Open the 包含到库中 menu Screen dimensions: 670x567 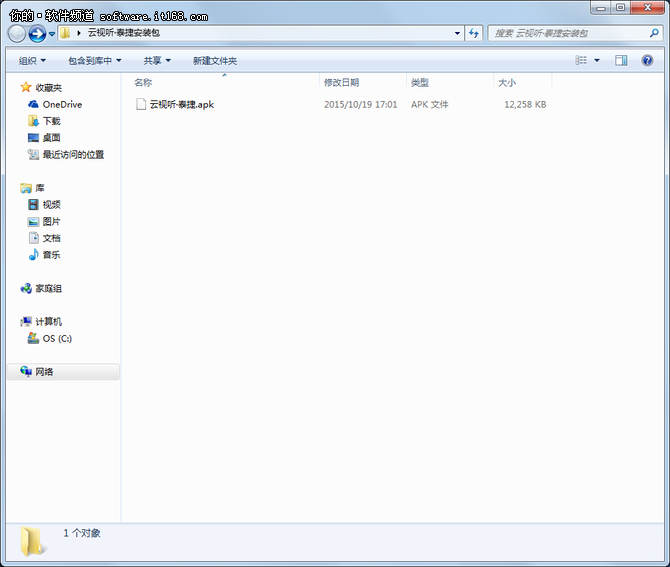coord(95,61)
